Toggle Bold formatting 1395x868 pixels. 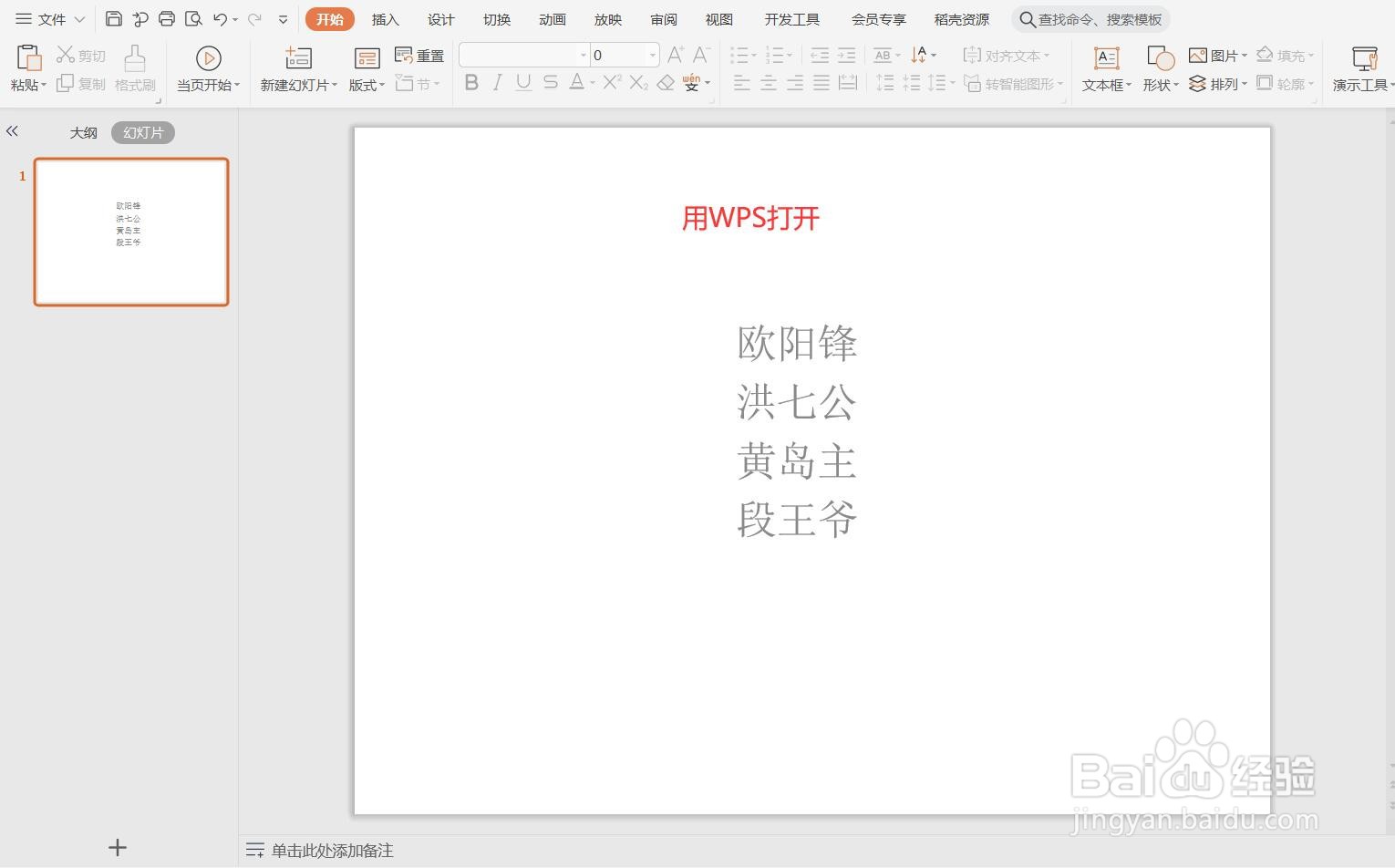point(471,83)
